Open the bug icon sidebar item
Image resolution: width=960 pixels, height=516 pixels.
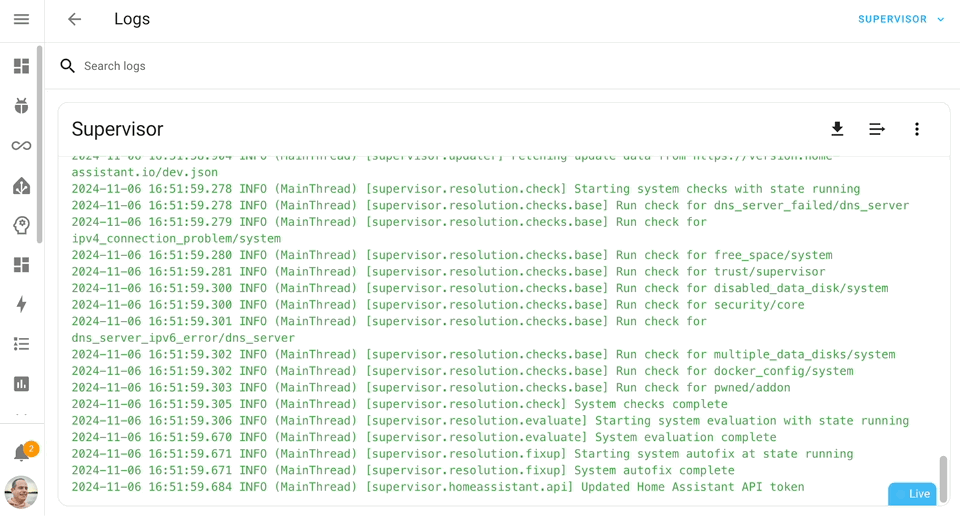click(x=21, y=106)
